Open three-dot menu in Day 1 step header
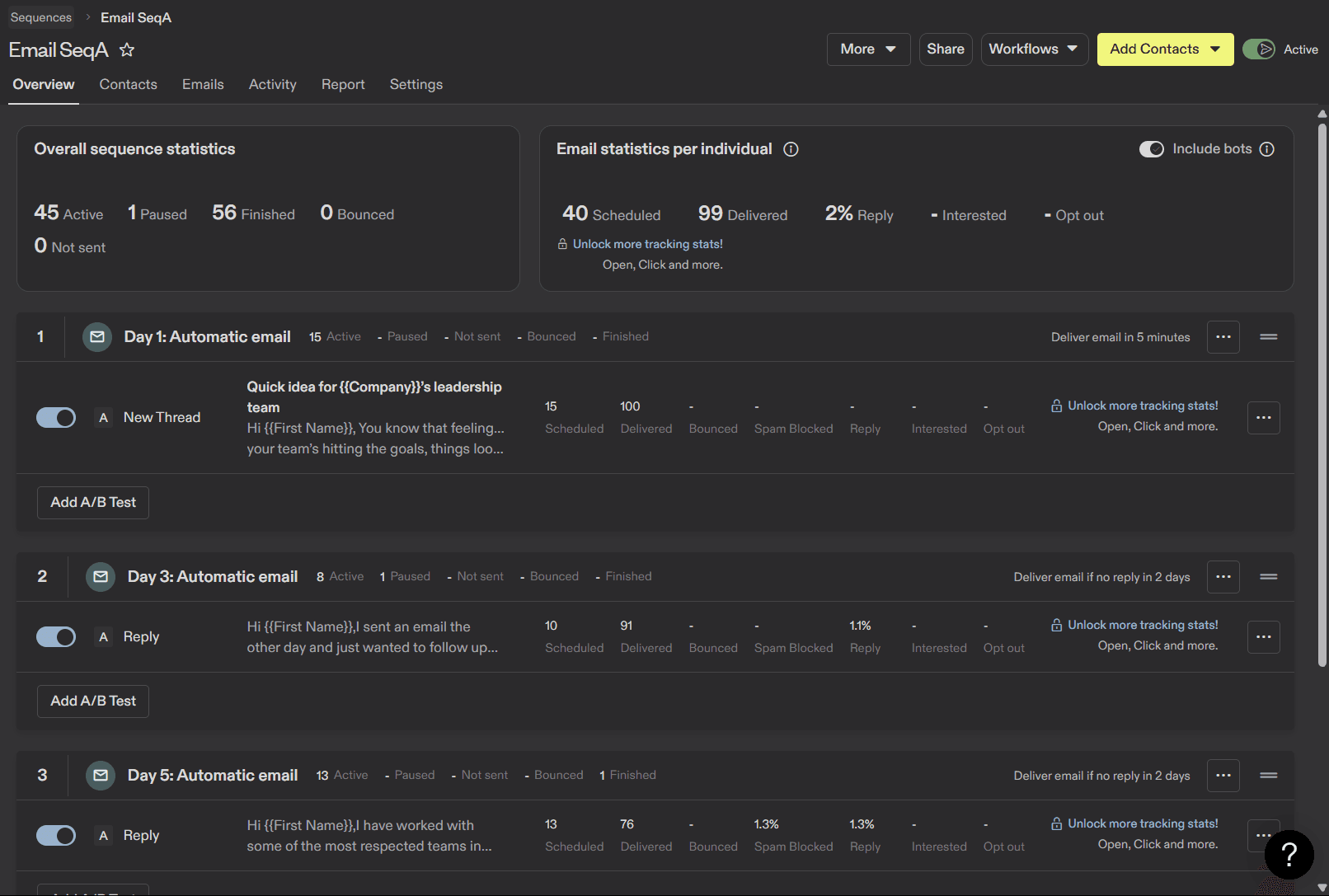The image size is (1329, 896). (x=1223, y=337)
